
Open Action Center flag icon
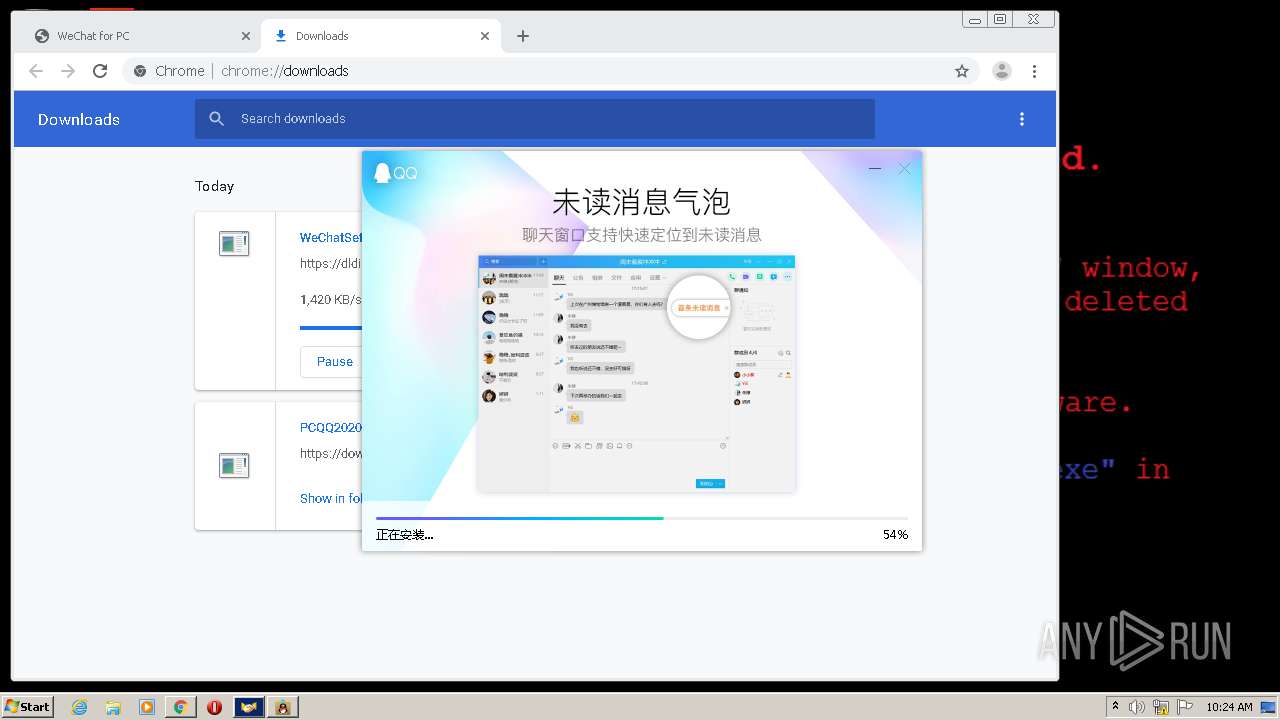pyautogui.click(x=1184, y=707)
